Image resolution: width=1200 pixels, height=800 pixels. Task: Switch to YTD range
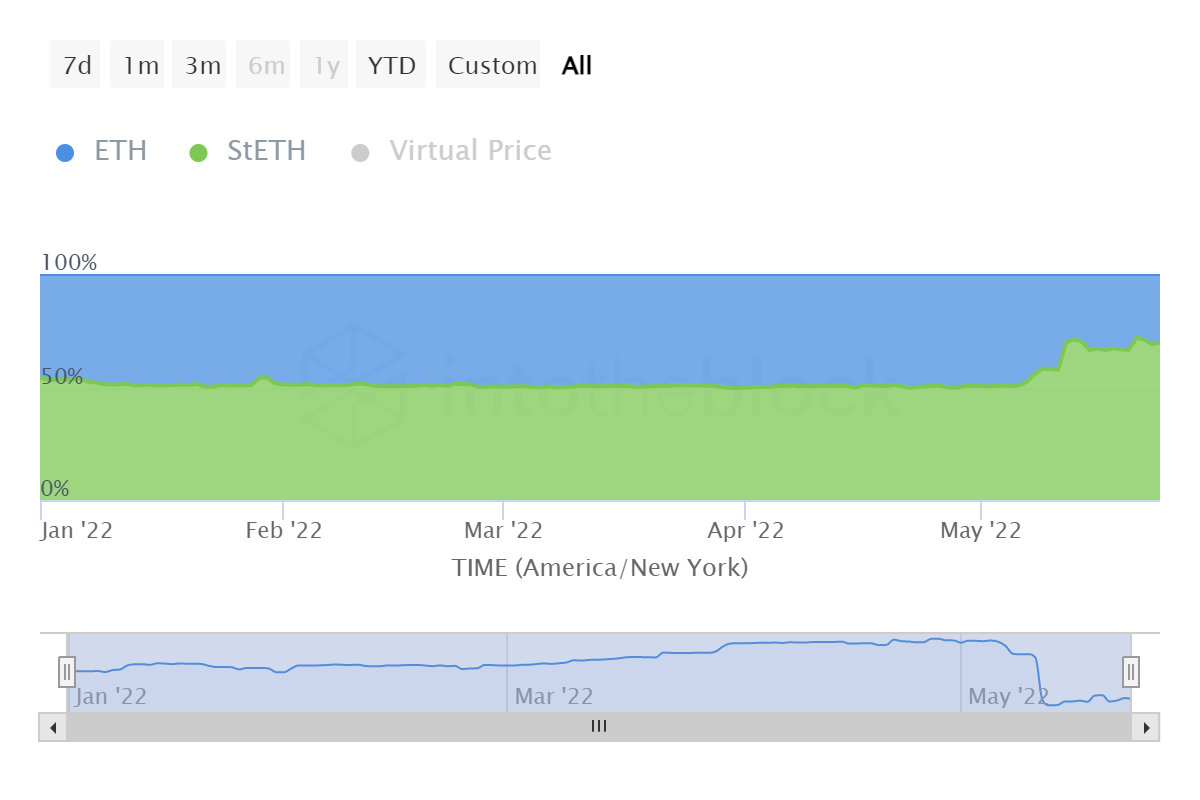391,65
